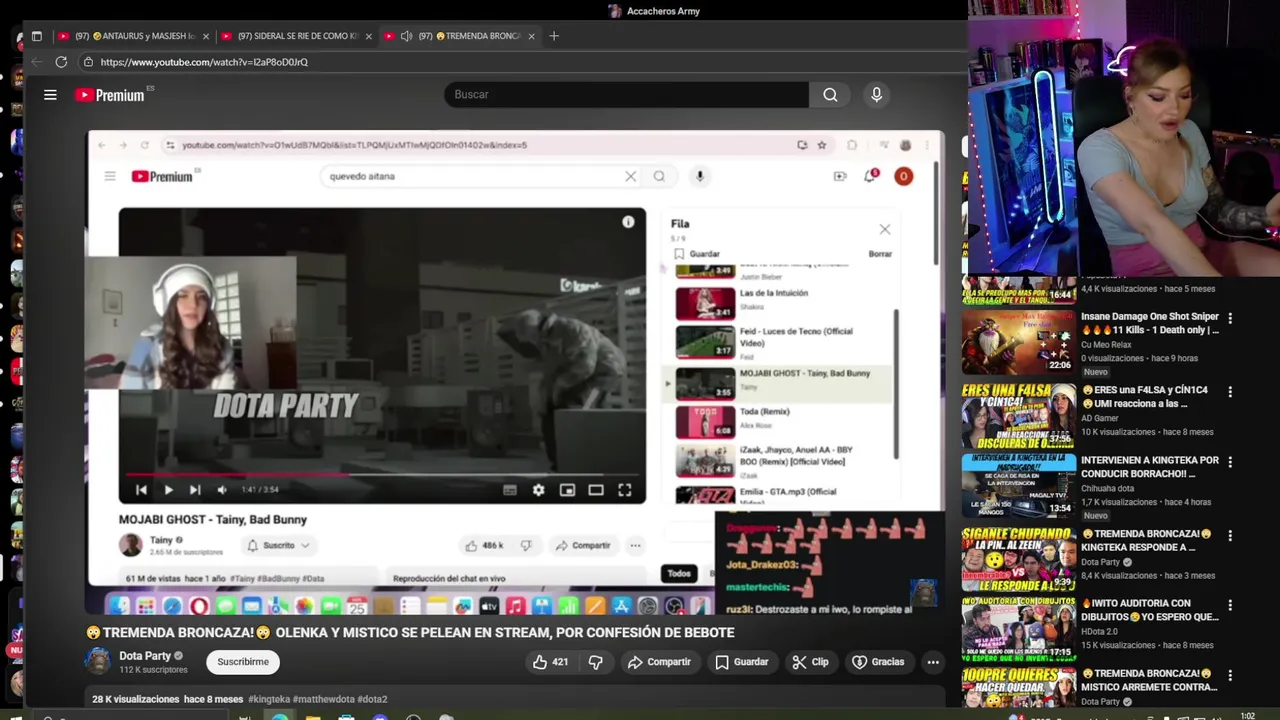Screen dimensions: 1280x720
Task: Open MISTICO ARREMETE CONTRA video thumbnail
Action: coord(1019,688)
